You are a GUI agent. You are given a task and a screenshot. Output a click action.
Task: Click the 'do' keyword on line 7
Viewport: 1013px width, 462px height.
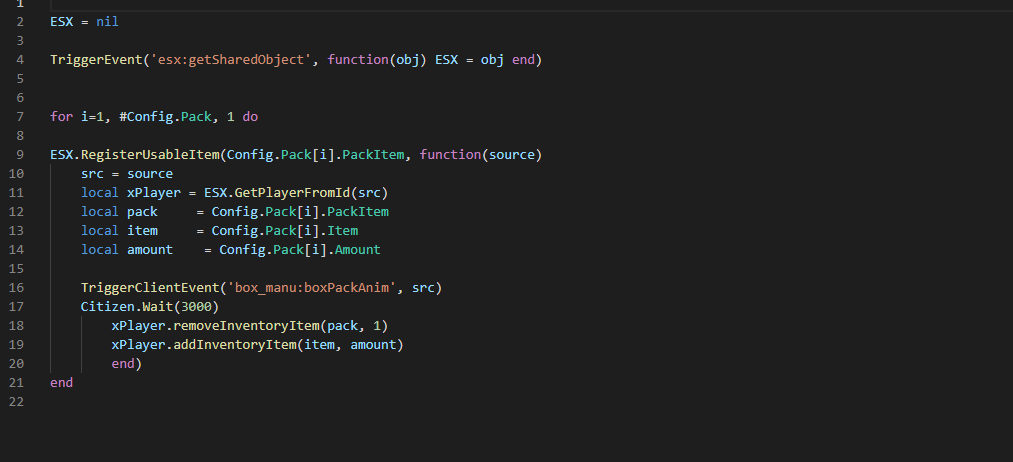click(x=250, y=117)
